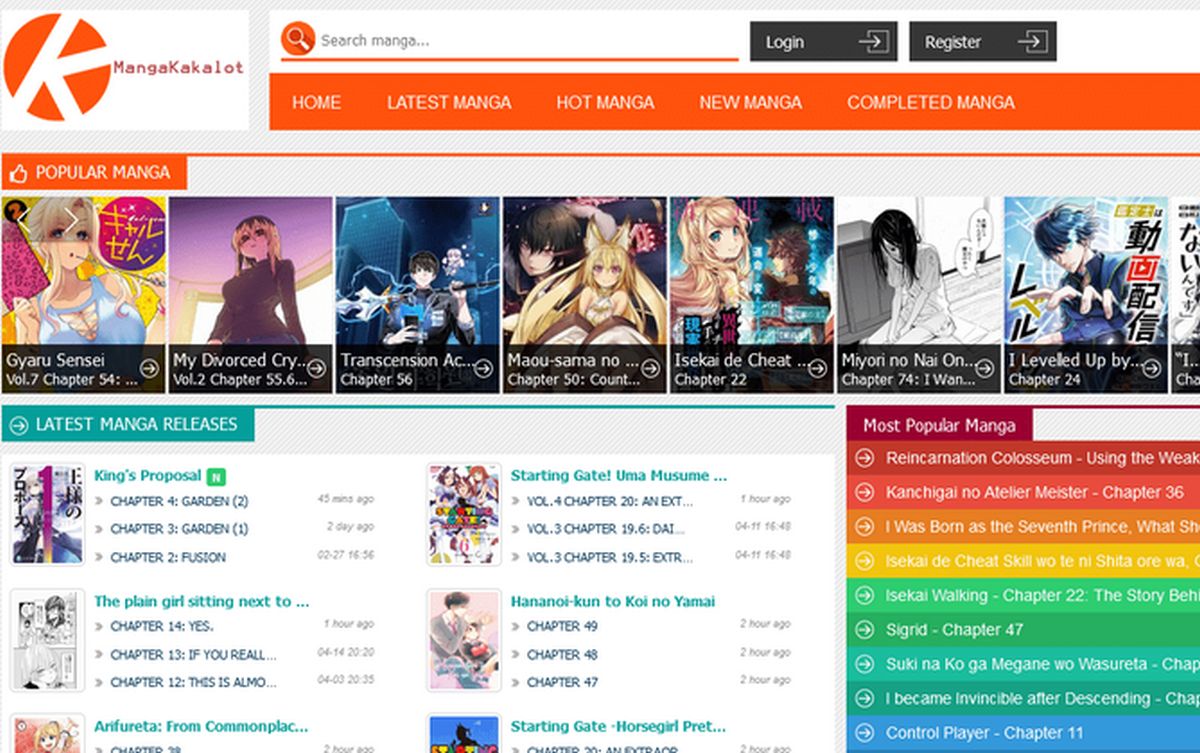Click the arrow icon on Register button

point(1032,42)
